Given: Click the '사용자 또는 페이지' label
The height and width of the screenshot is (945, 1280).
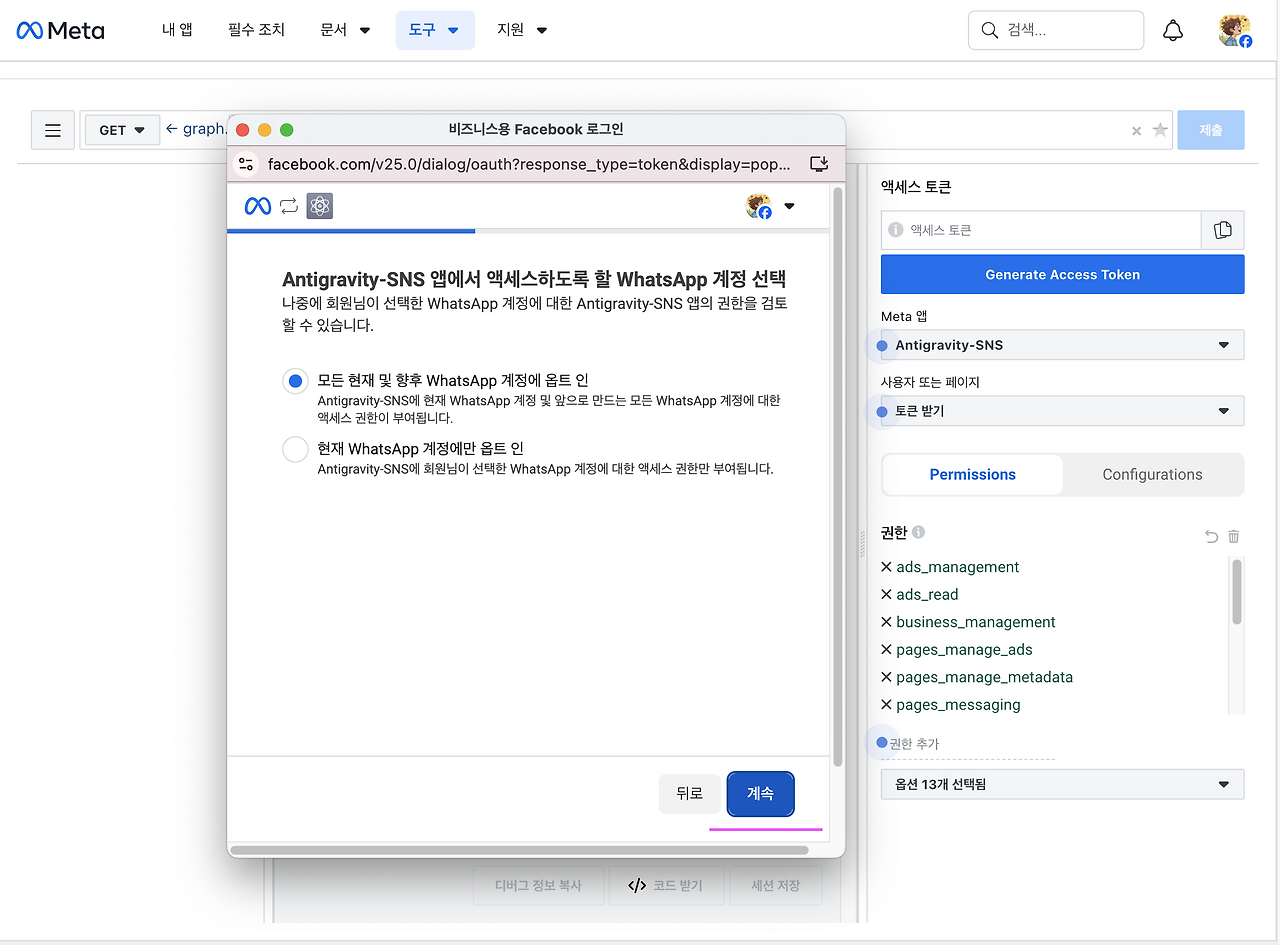Looking at the screenshot, I should tap(930, 382).
